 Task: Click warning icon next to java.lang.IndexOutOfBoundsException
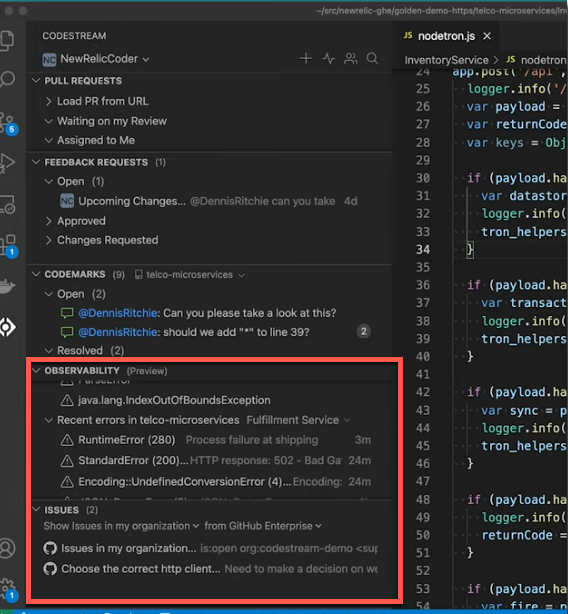tap(67, 400)
